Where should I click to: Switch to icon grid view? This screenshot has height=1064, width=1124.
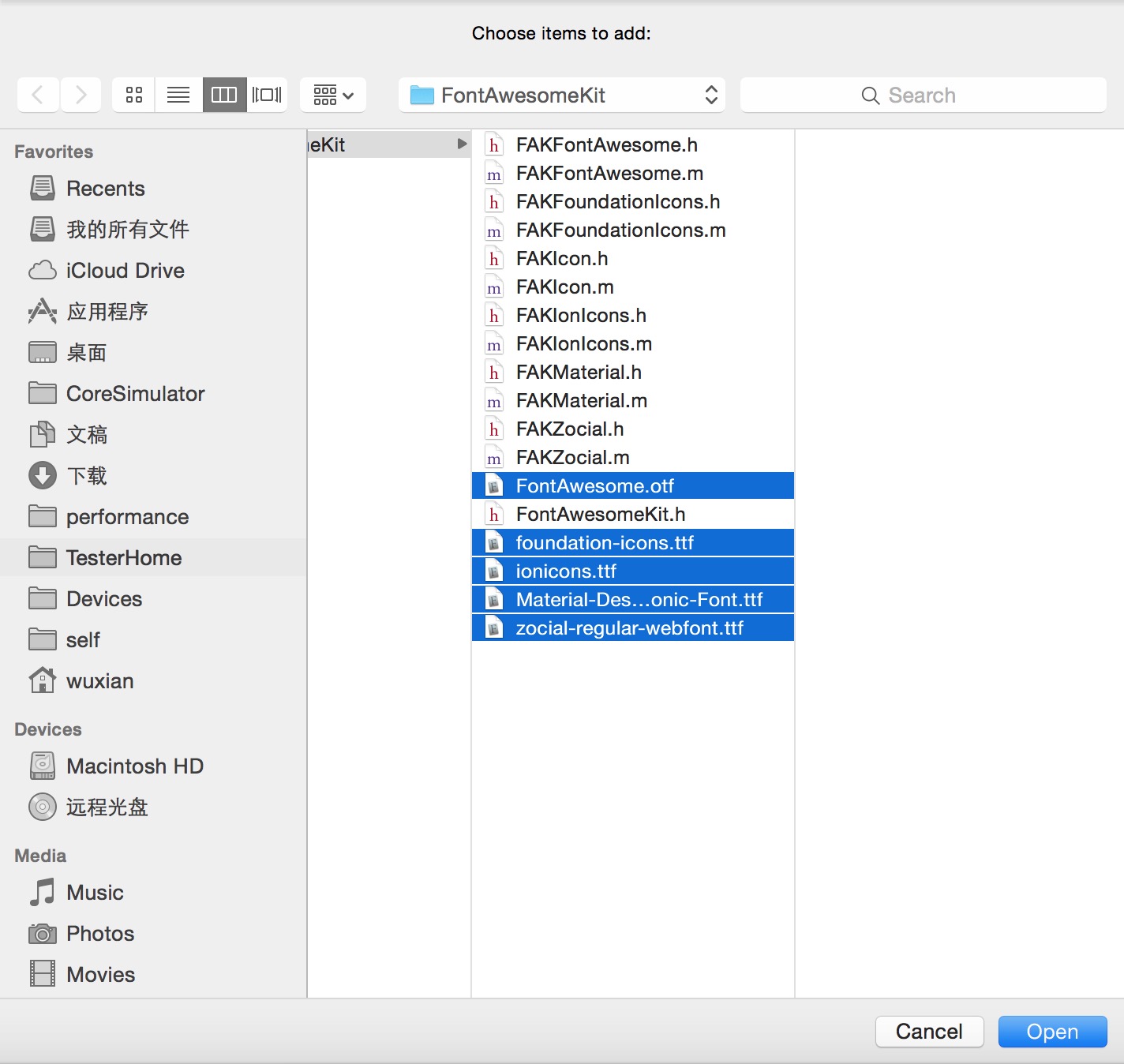pos(134,96)
